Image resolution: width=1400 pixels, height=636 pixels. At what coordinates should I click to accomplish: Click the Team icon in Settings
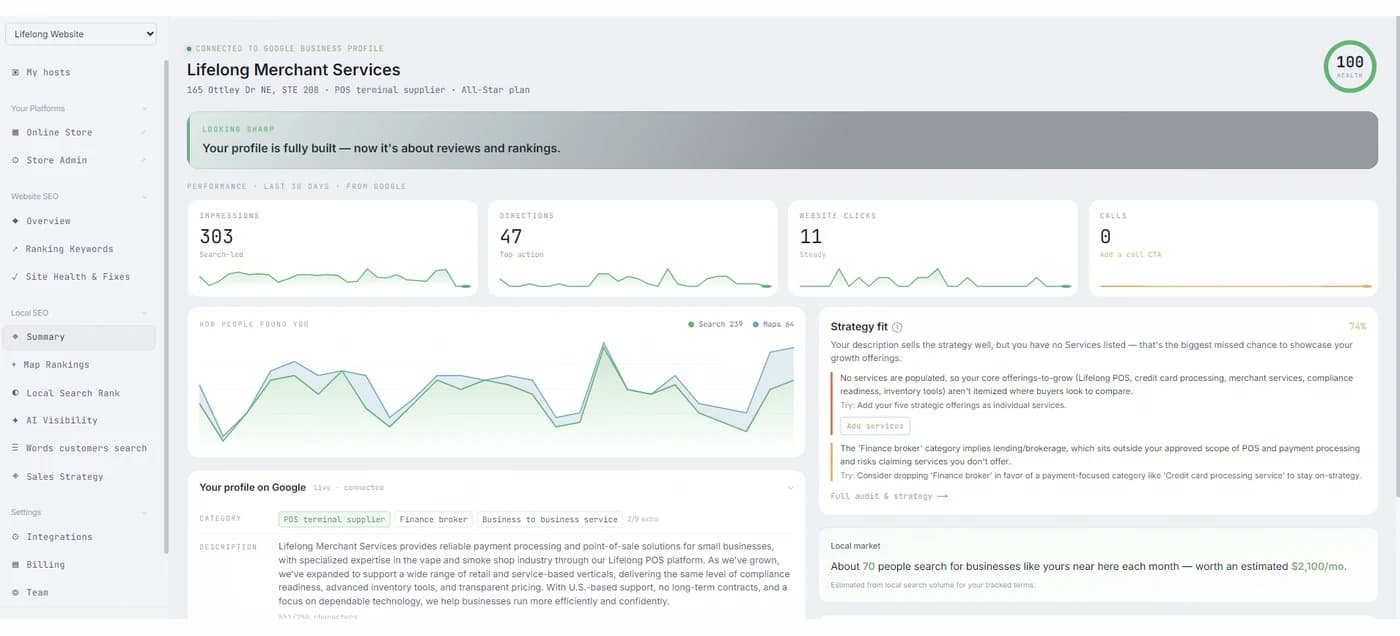click(15, 593)
